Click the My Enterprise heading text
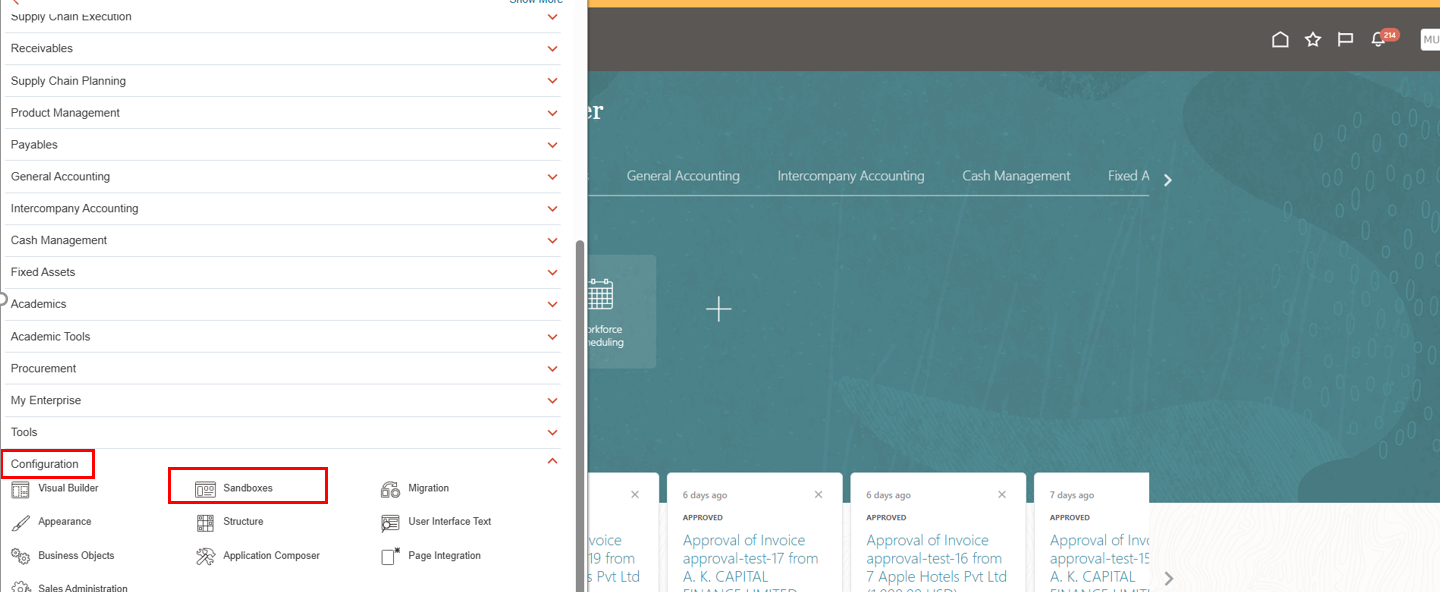 pos(46,400)
